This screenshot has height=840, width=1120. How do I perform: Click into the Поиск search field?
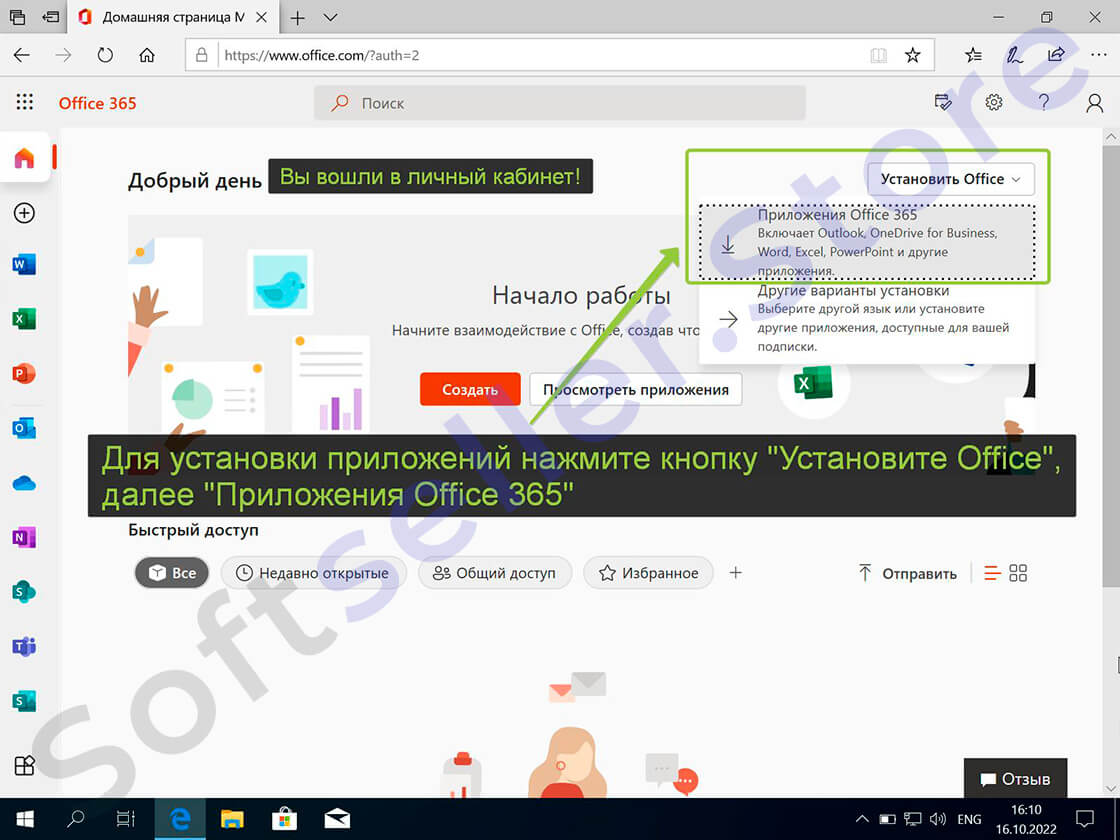pyautogui.click(x=560, y=103)
